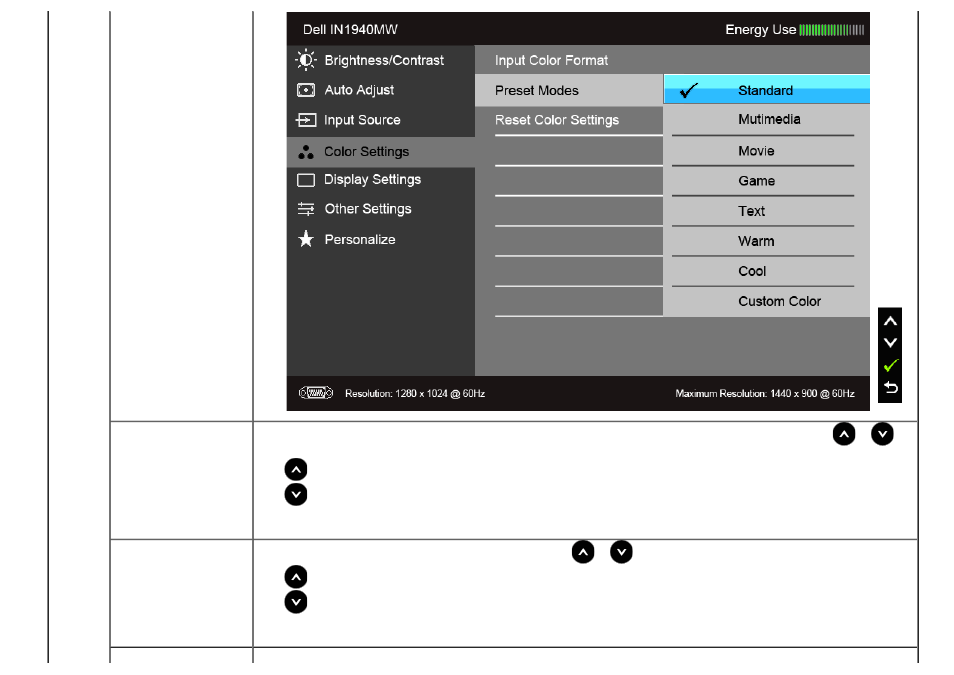954x675 pixels.
Task: Click the Display Settings monitor icon
Action: click(305, 180)
